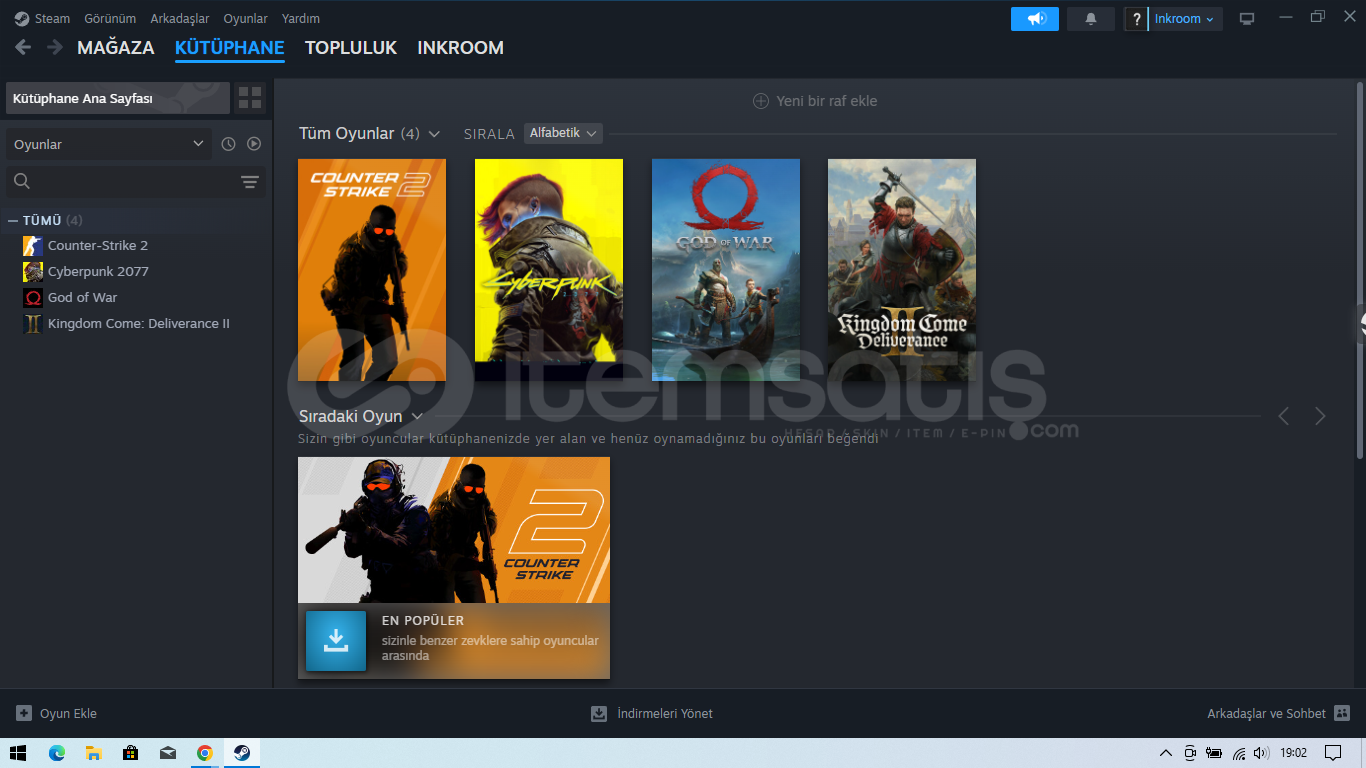Open the Oyunlar menu in the menu bar
Image resolution: width=1366 pixels, height=768 pixels.
tap(246, 19)
